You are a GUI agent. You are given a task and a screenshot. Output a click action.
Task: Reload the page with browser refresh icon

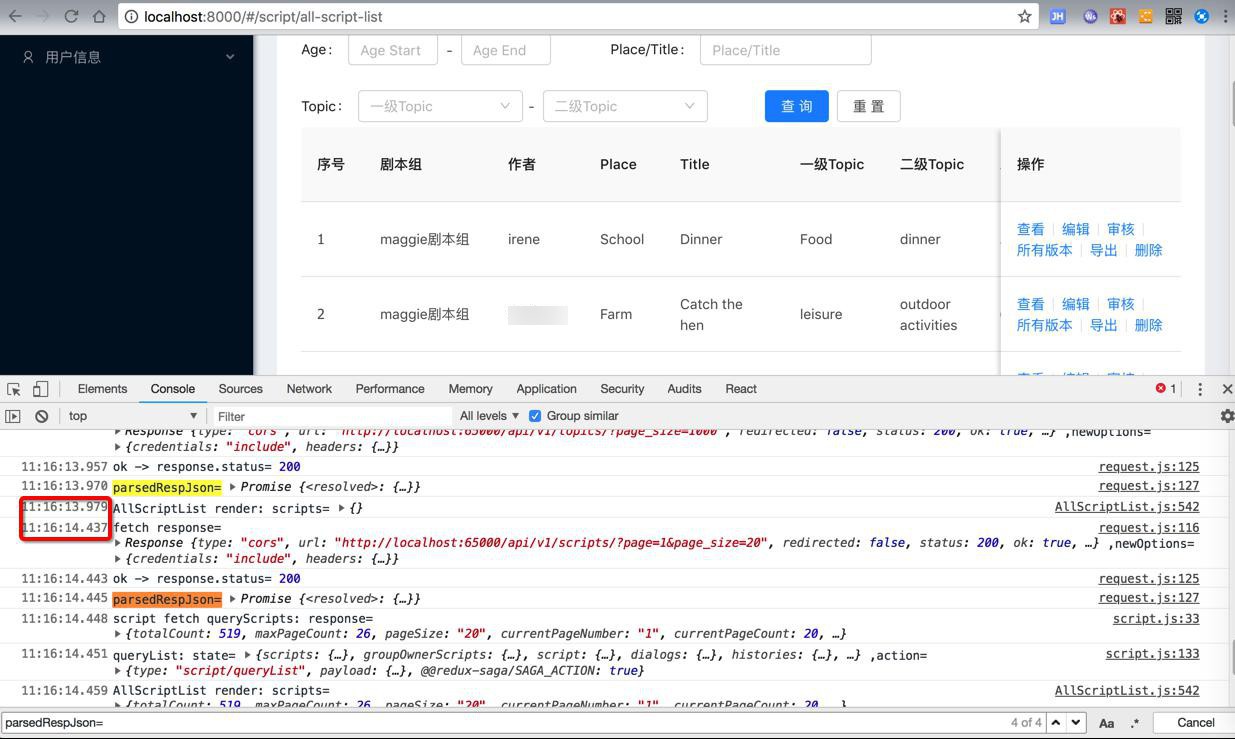(x=71, y=16)
